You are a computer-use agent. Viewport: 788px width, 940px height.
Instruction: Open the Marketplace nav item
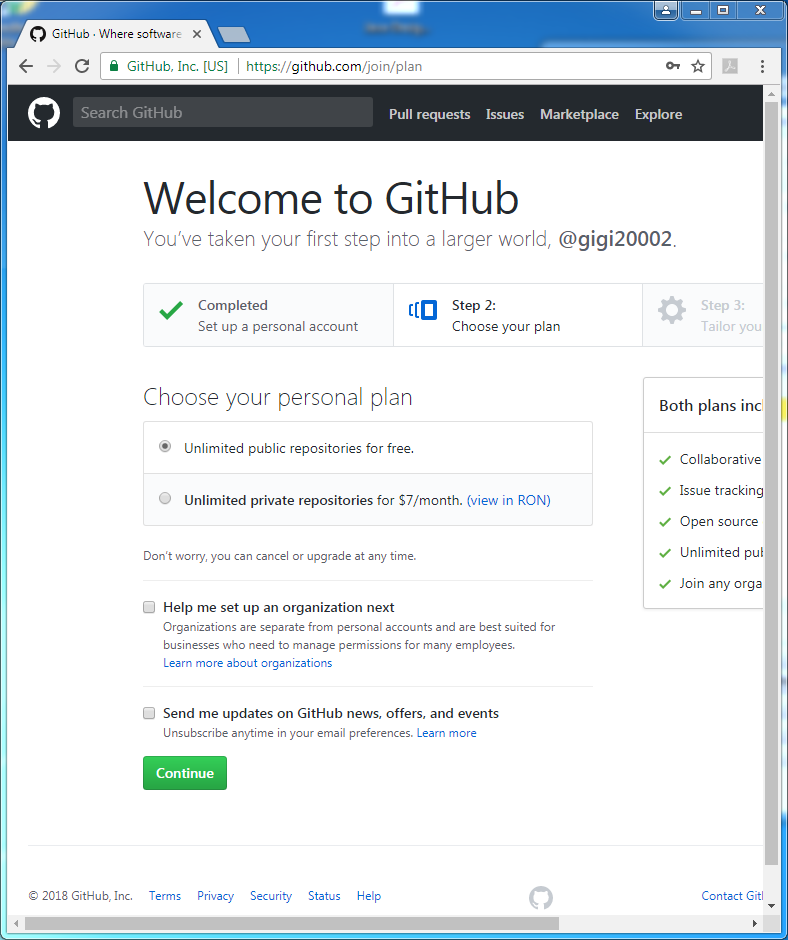(x=579, y=114)
